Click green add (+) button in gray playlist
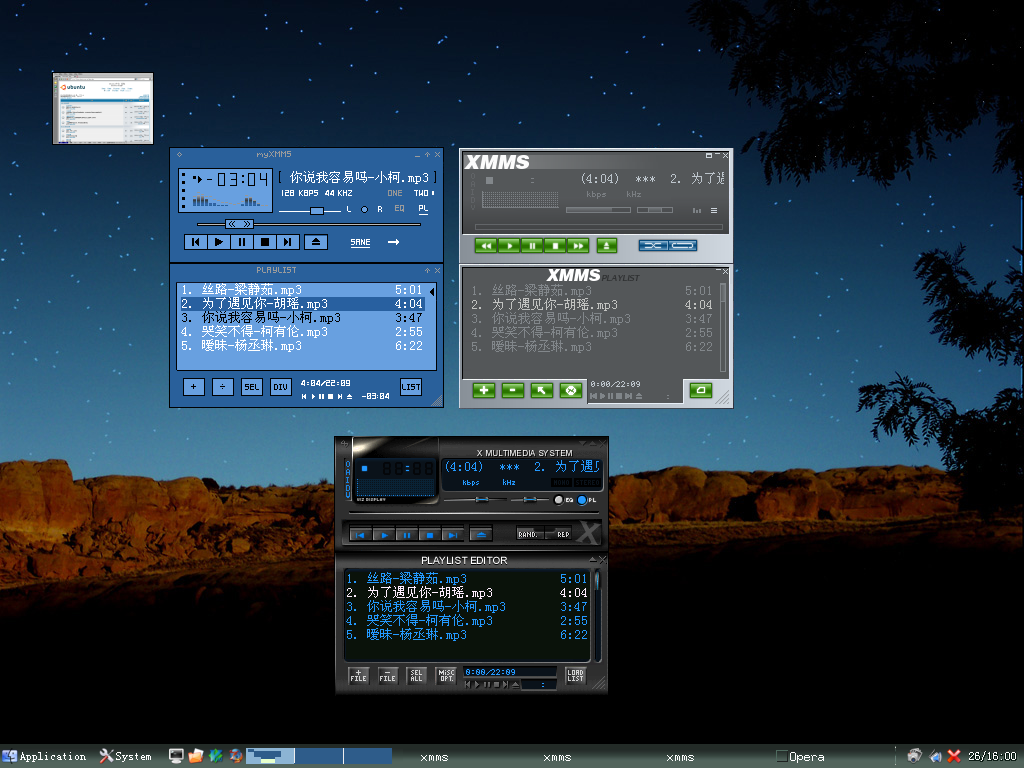Image resolution: width=1024 pixels, height=768 pixels. 484,391
